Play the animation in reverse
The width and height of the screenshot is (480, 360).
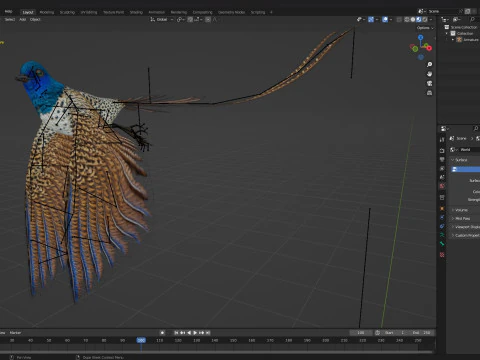point(189,333)
